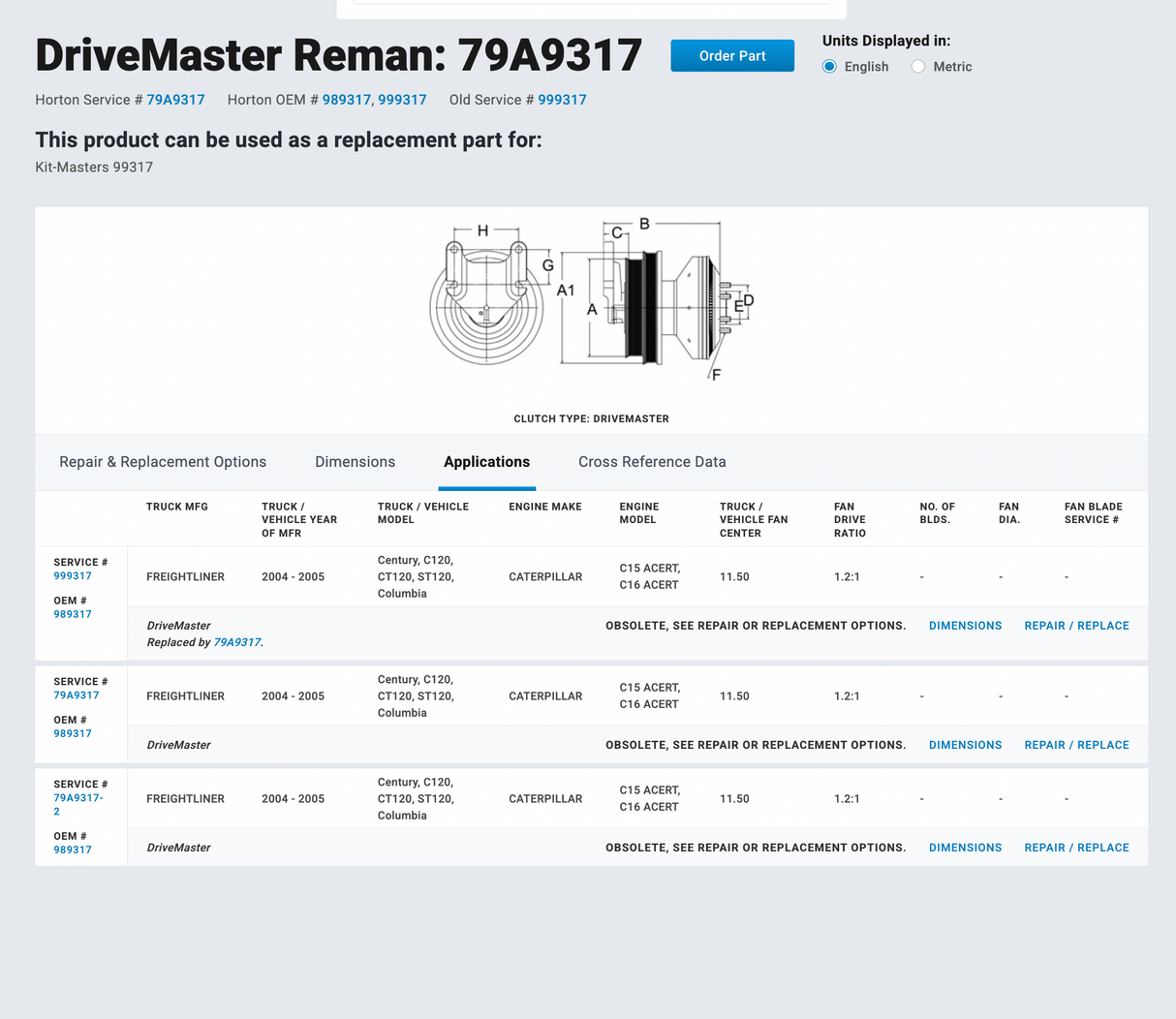Open OEM 989317 link in 79A9317-2 row

[x=73, y=850]
